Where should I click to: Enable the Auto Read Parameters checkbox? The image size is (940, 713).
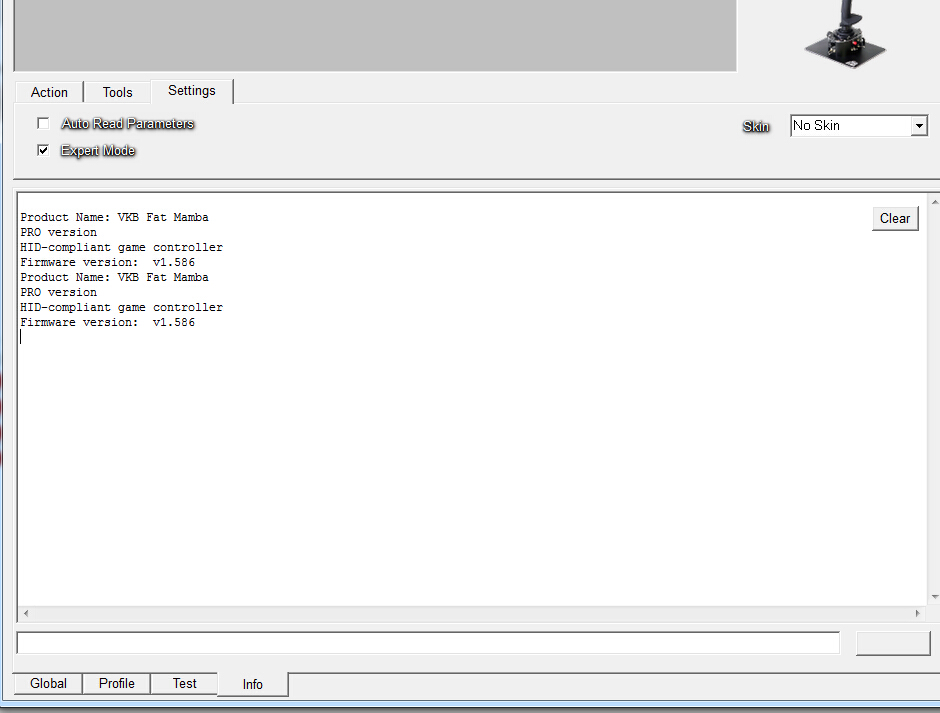coord(43,124)
